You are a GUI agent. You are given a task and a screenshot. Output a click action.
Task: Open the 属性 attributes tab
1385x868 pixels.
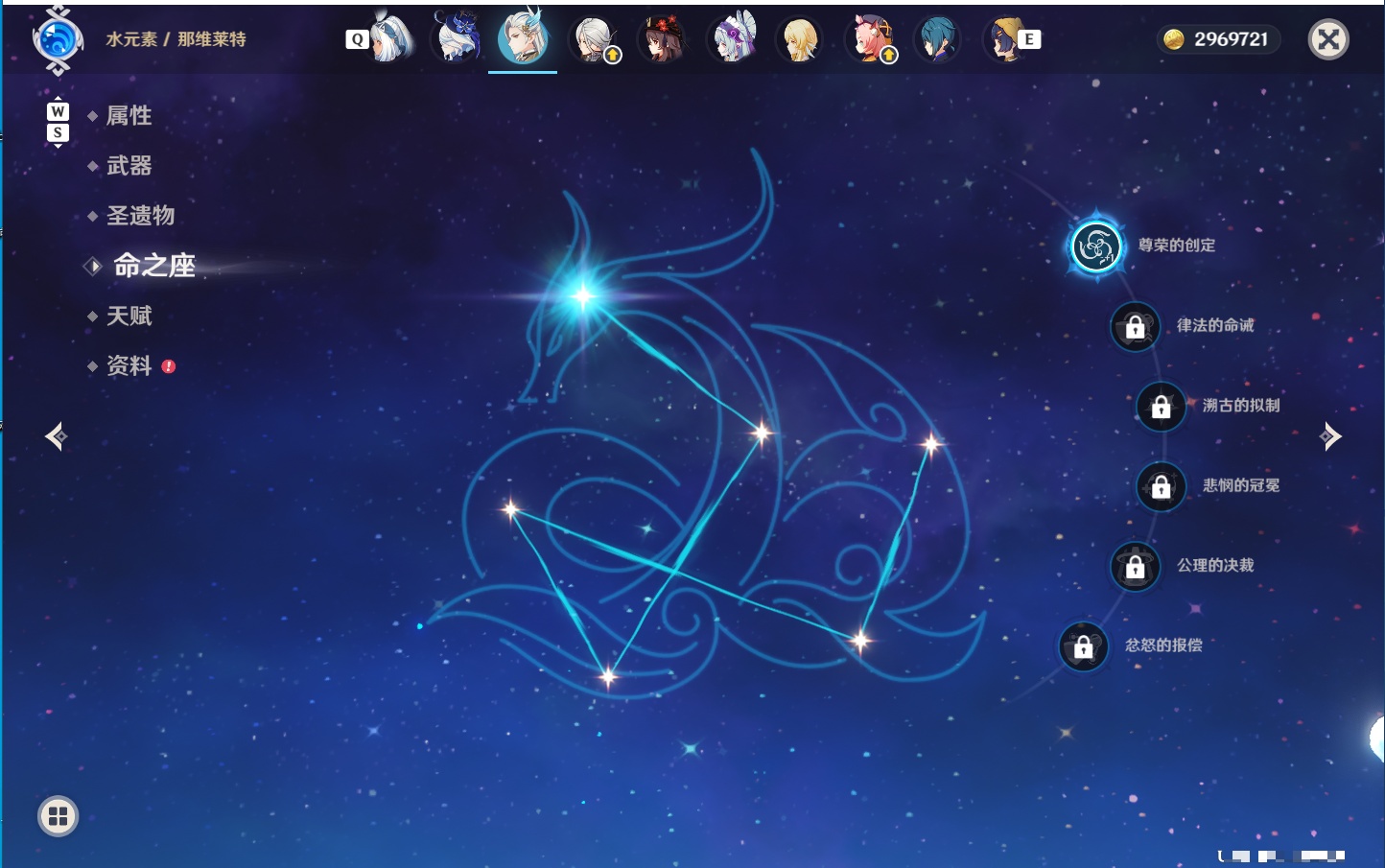pyautogui.click(x=129, y=116)
